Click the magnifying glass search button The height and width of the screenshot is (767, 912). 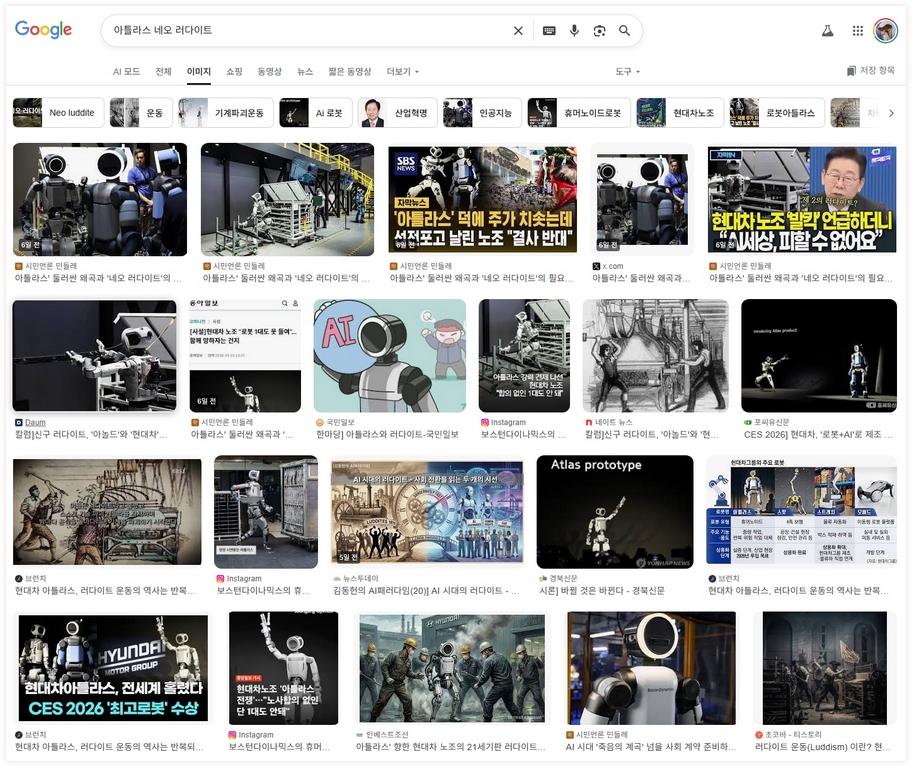(624, 31)
